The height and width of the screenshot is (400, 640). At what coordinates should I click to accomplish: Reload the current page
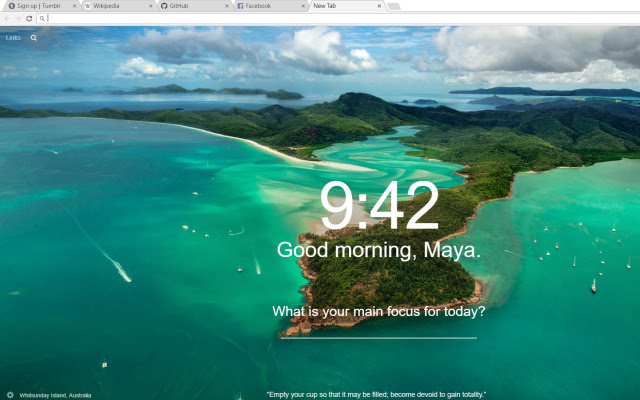[x=29, y=18]
